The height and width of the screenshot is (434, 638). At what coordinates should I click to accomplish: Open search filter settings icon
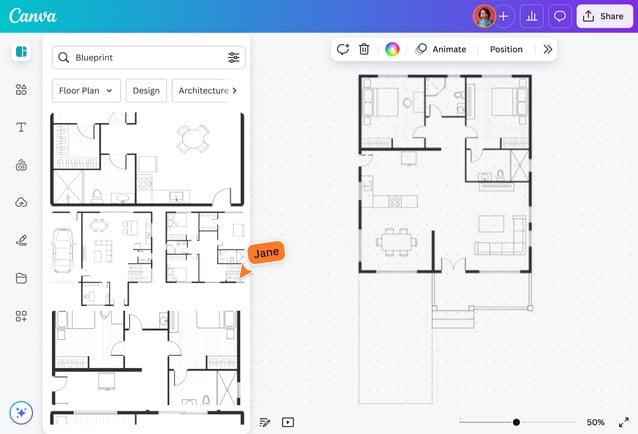233,58
